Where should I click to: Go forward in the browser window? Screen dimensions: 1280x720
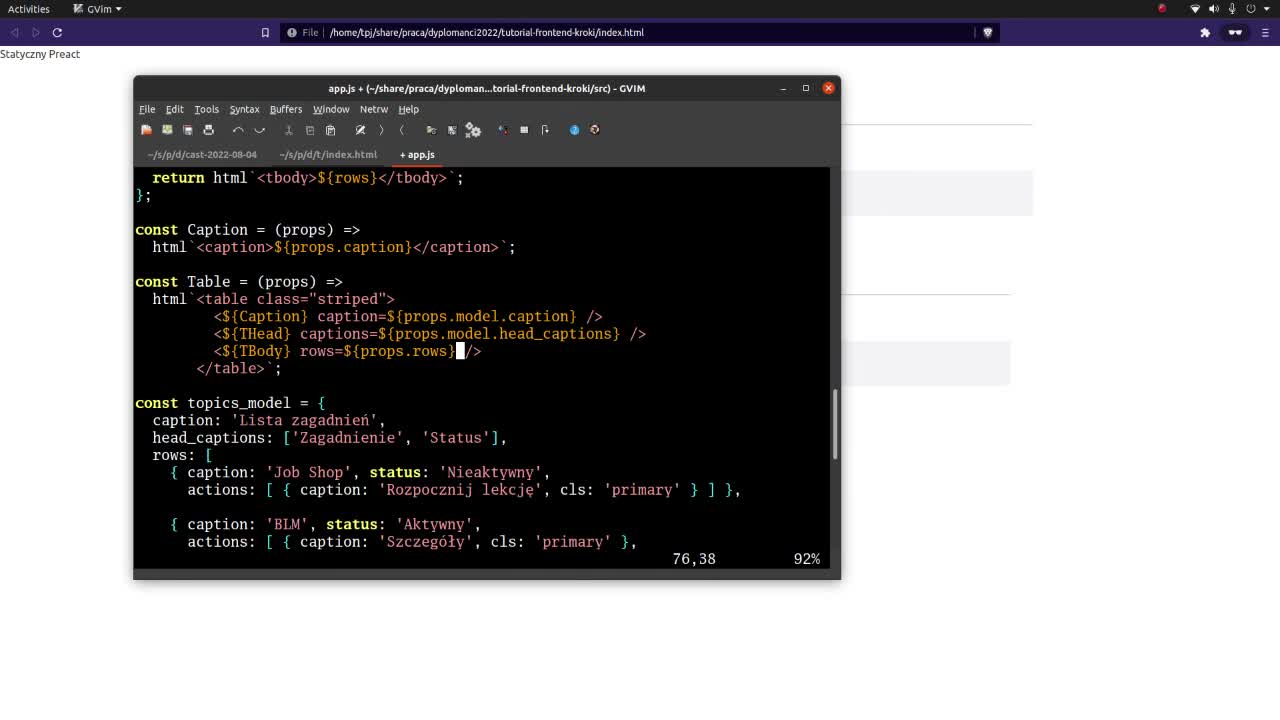tap(36, 32)
